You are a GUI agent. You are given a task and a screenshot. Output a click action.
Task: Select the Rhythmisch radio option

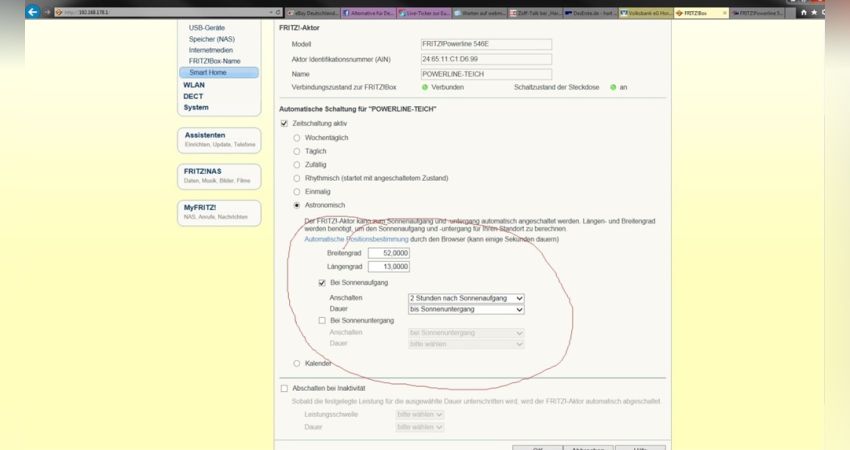click(x=297, y=178)
